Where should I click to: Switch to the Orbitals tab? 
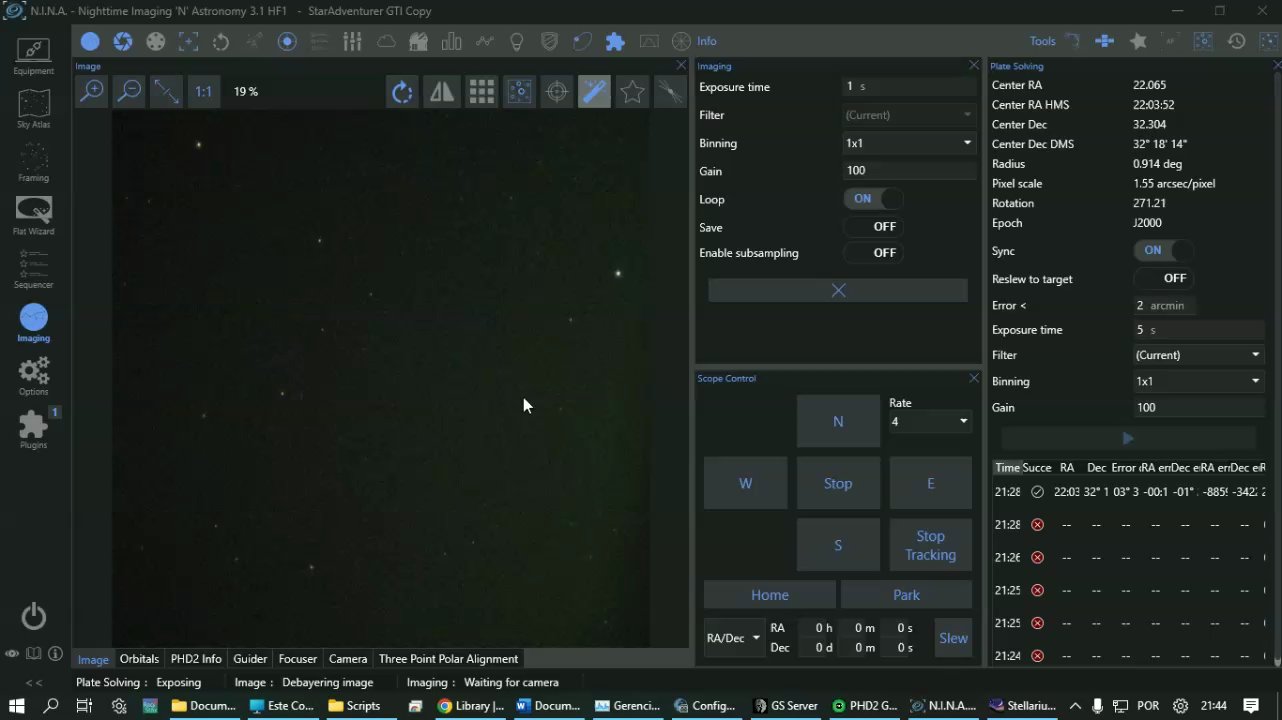pyautogui.click(x=139, y=659)
